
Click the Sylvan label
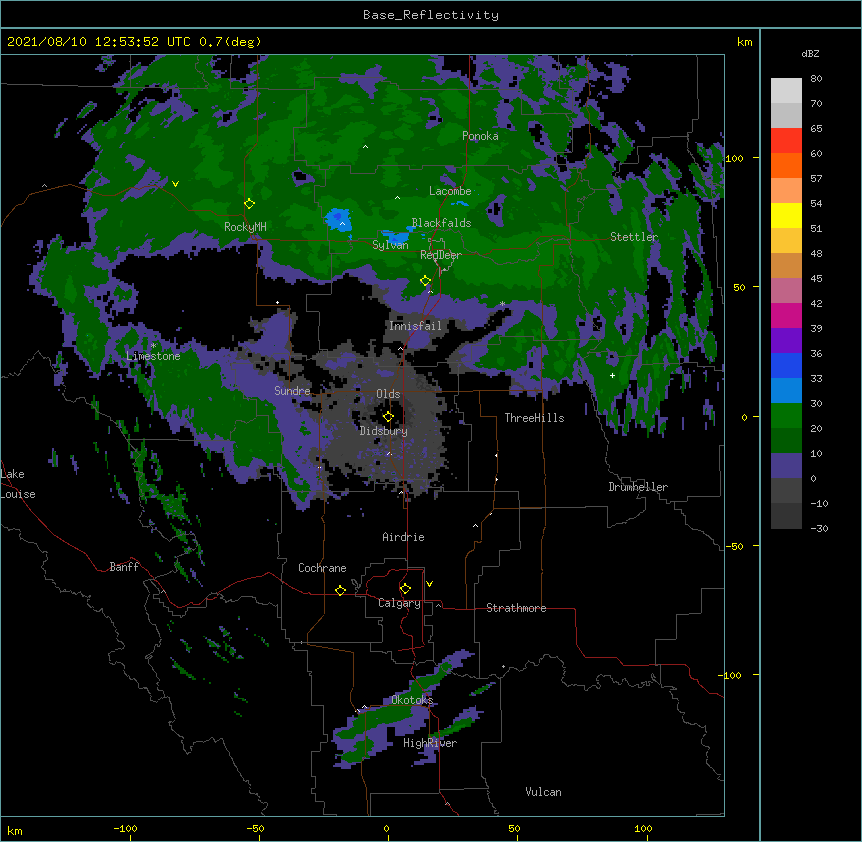(390, 245)
